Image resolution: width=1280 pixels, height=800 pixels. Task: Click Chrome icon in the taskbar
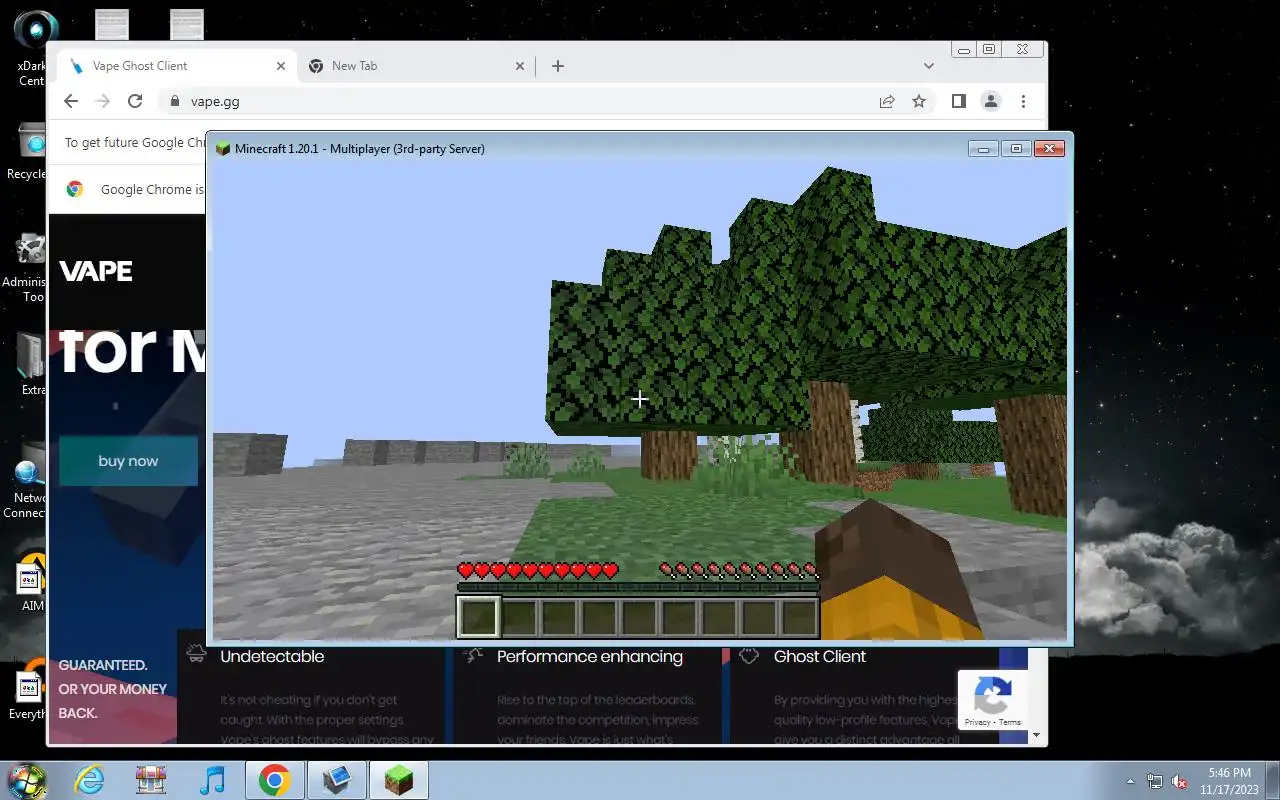point(274,780)
